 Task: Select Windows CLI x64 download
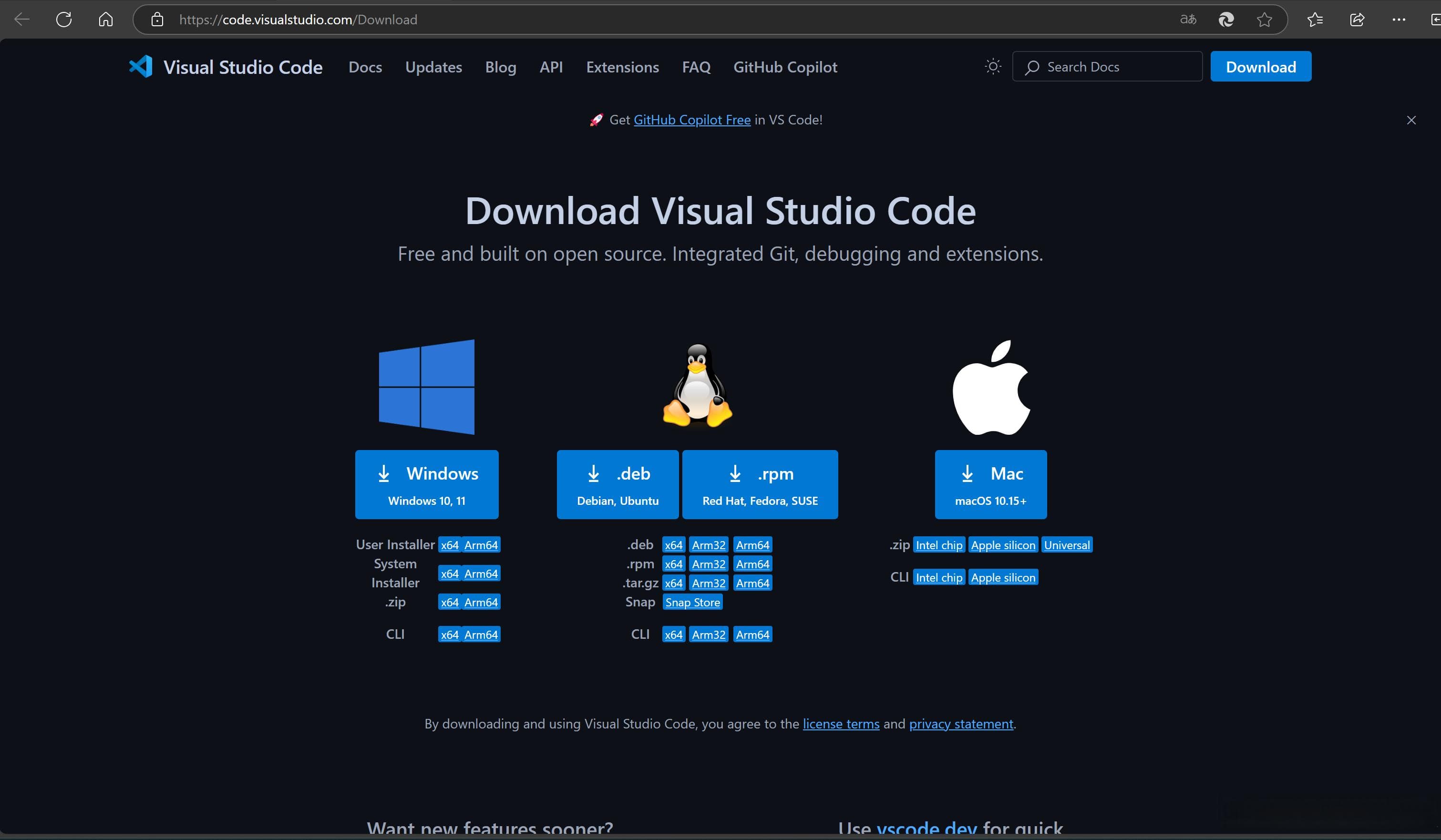[x=450, y=635]
